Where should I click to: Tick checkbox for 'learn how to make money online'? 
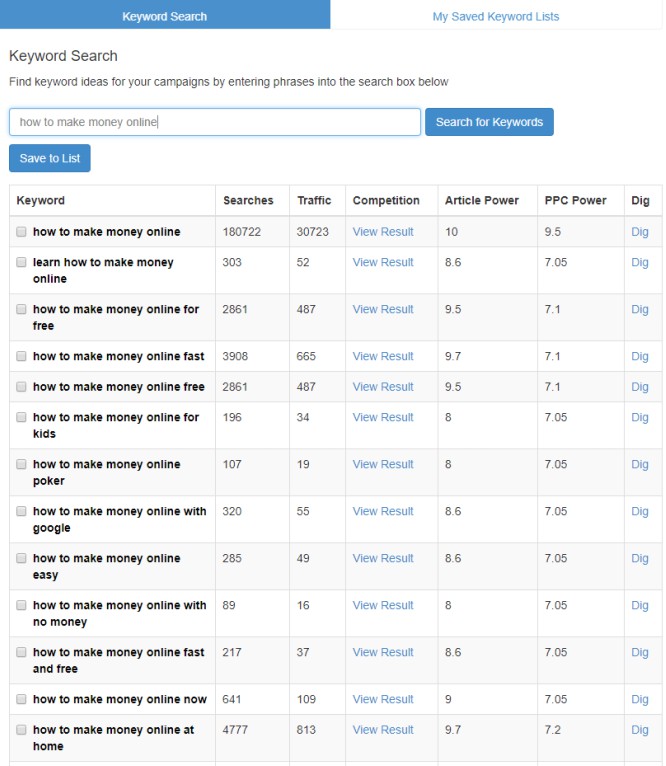[21, 262]
